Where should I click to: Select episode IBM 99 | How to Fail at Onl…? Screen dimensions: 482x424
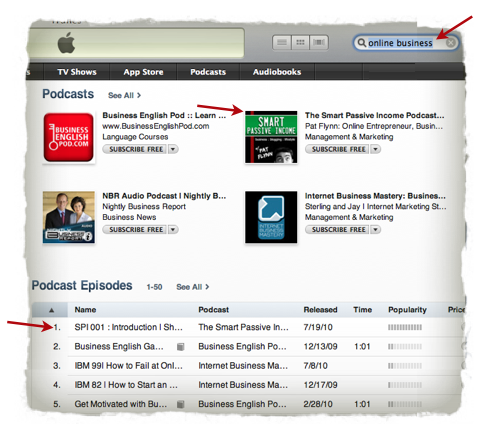coord(128,366)
